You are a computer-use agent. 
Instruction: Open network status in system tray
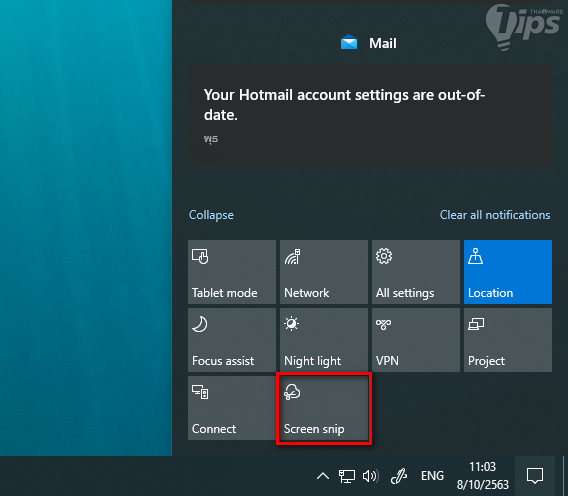346,476
